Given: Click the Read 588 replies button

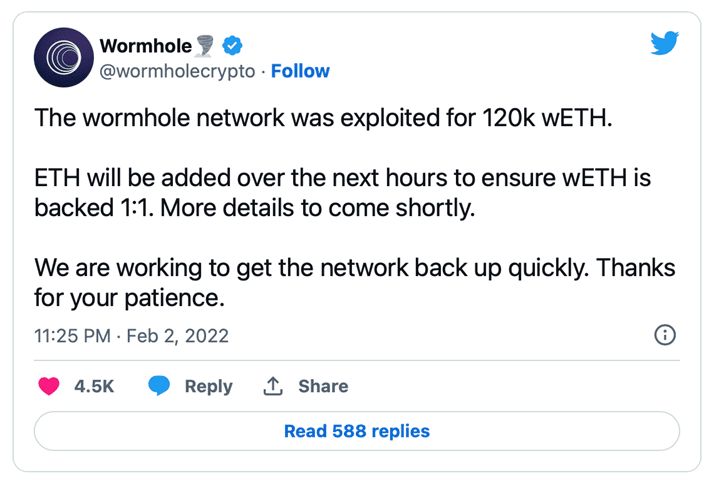Looking at the screenshot, I should pyautogui.click(x=357, y=431).
